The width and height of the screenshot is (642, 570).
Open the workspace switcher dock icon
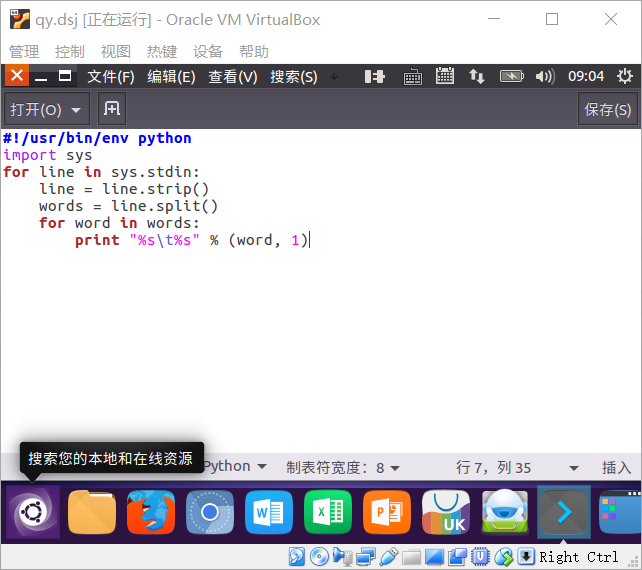[x=620, y=512]
